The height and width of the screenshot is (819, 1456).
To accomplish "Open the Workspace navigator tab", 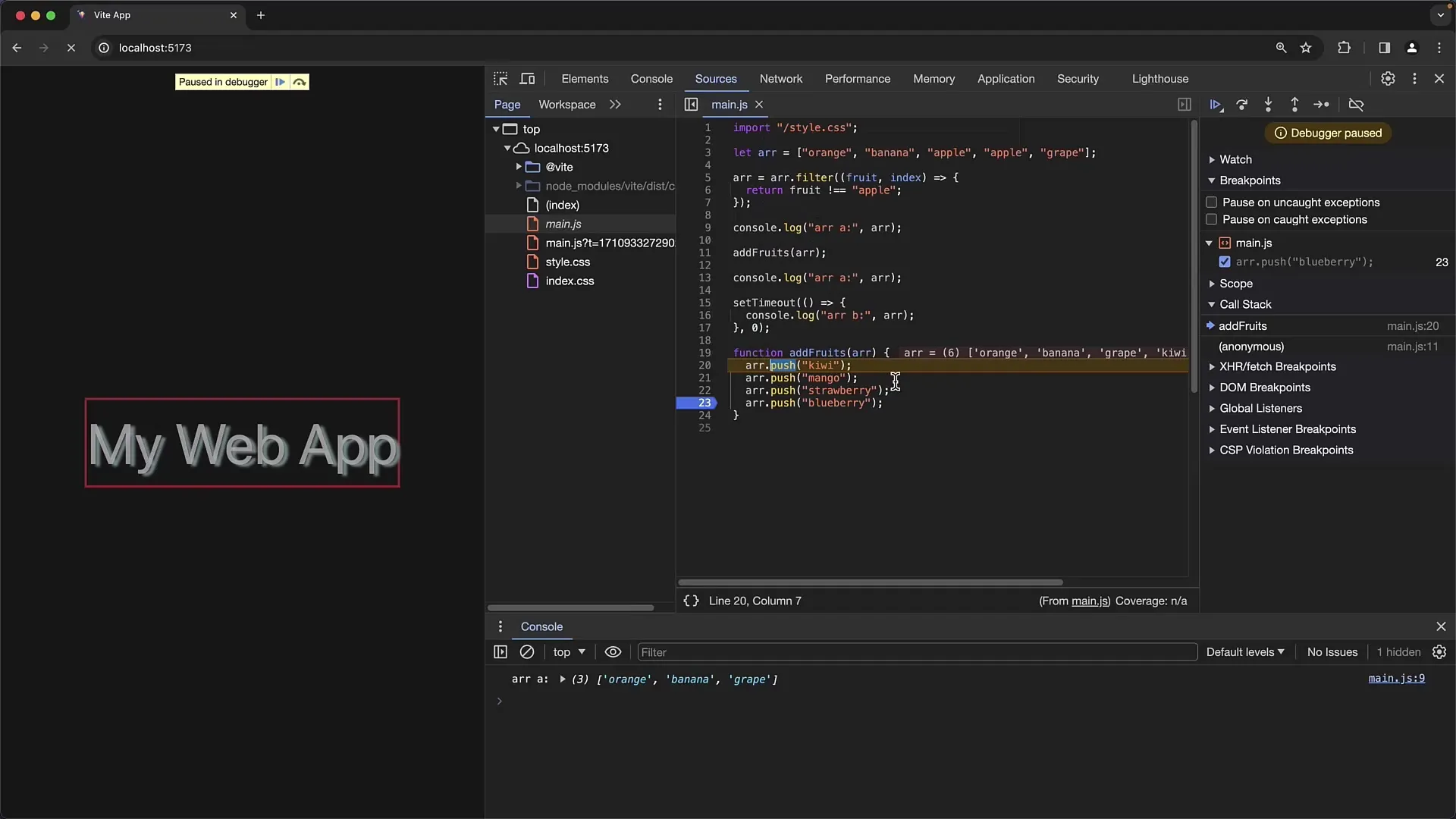I will click(567, 105).
